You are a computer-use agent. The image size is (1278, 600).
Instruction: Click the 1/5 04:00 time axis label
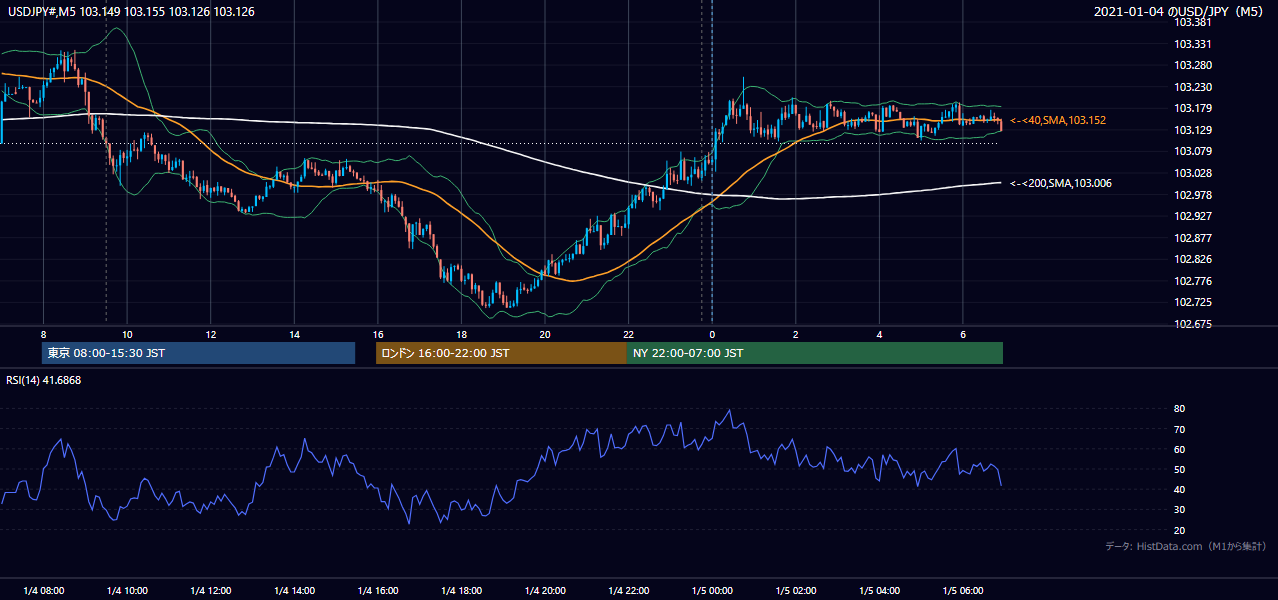879,591
